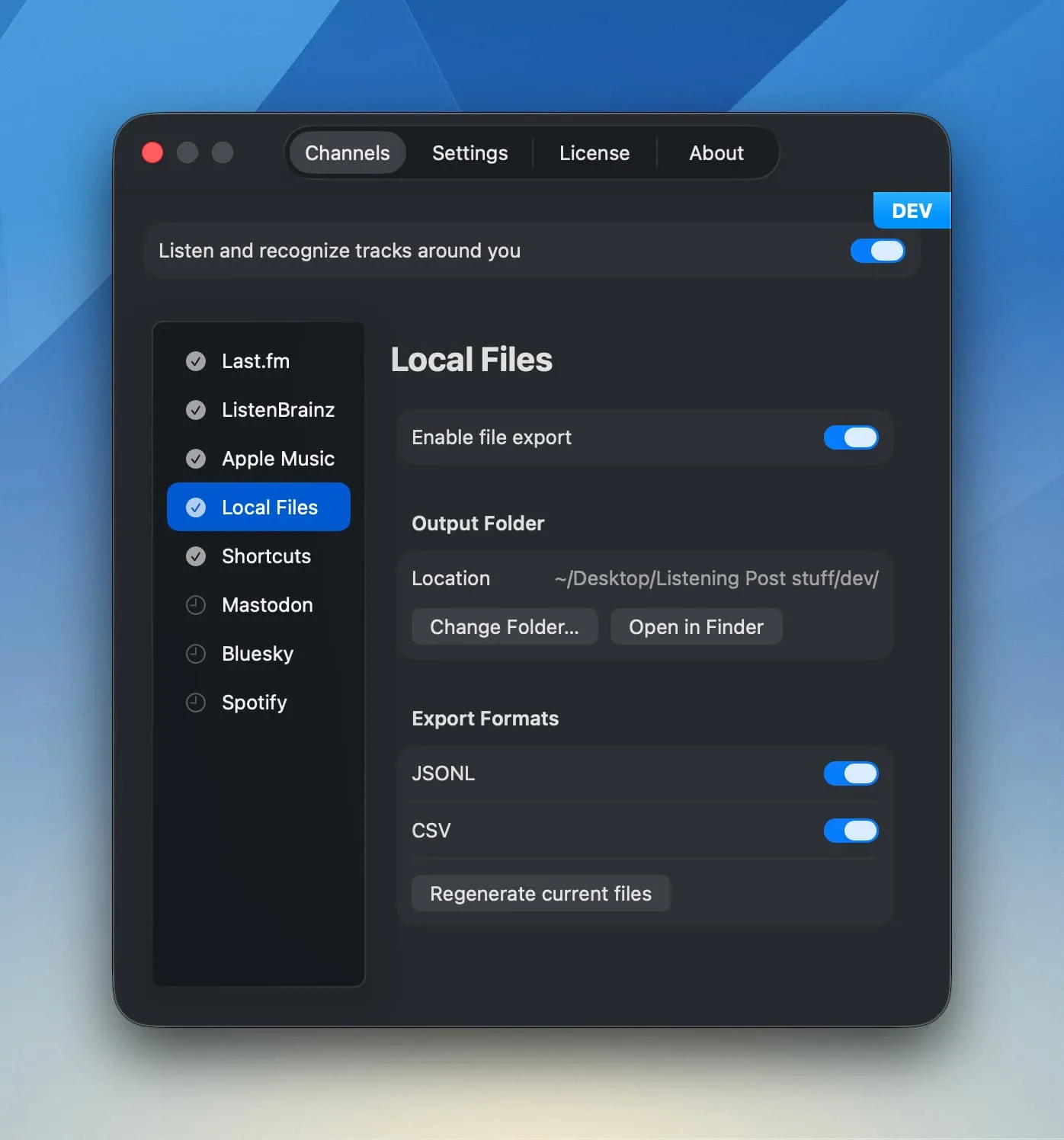Disable the Enable file export switch

point(851,437)
